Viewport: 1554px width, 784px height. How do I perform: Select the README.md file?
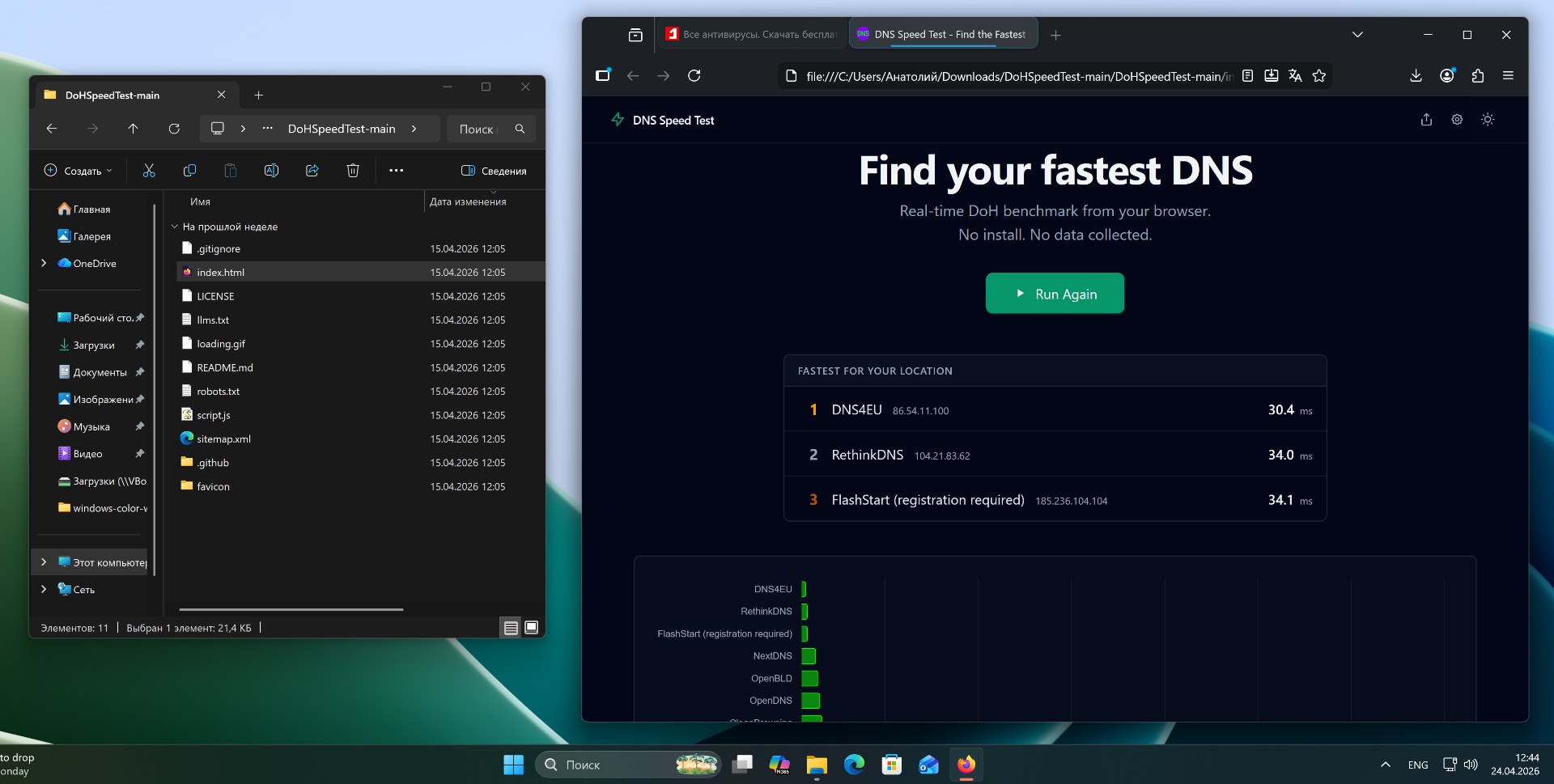point(225,367)
